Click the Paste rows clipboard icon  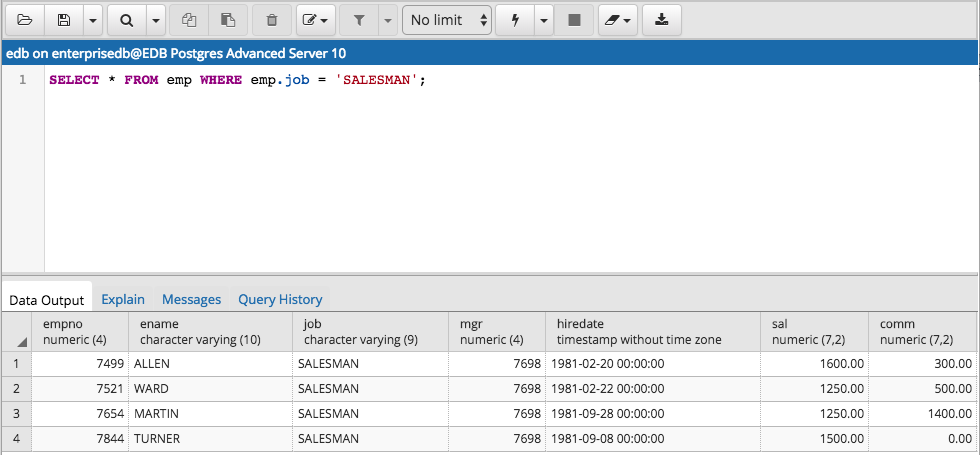point(228,20)
